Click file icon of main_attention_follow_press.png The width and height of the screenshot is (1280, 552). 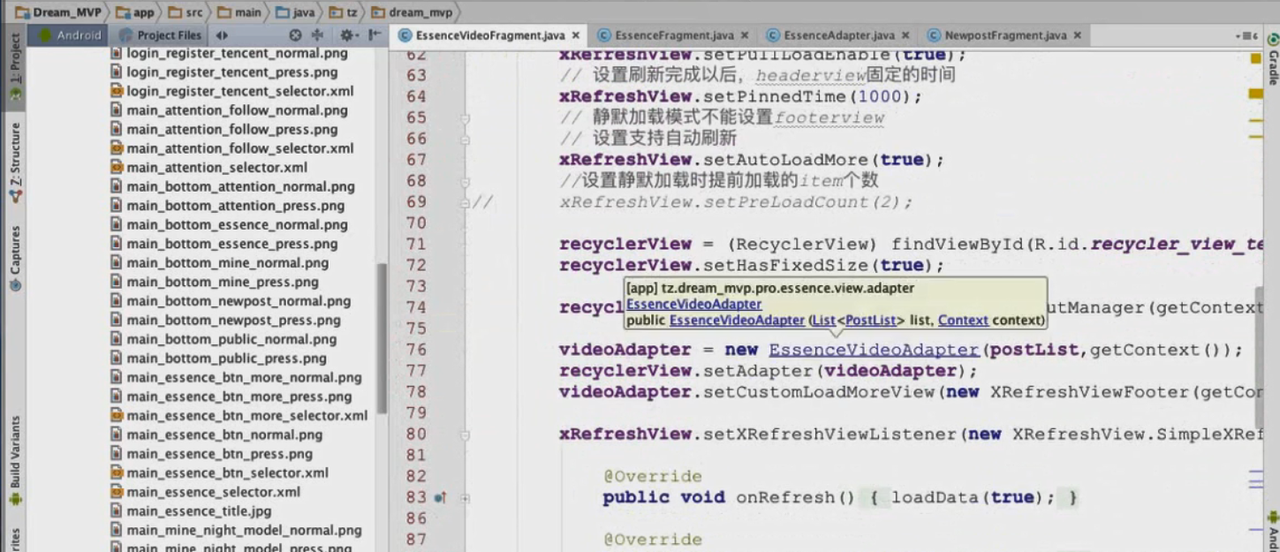pos(116,129)
